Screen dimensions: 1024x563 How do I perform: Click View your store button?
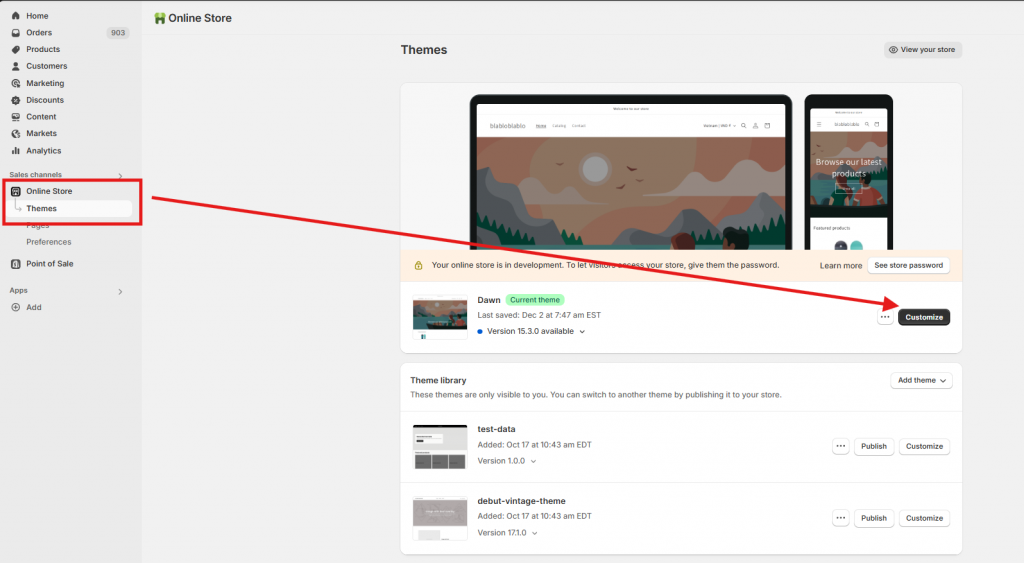coord(922,50)
